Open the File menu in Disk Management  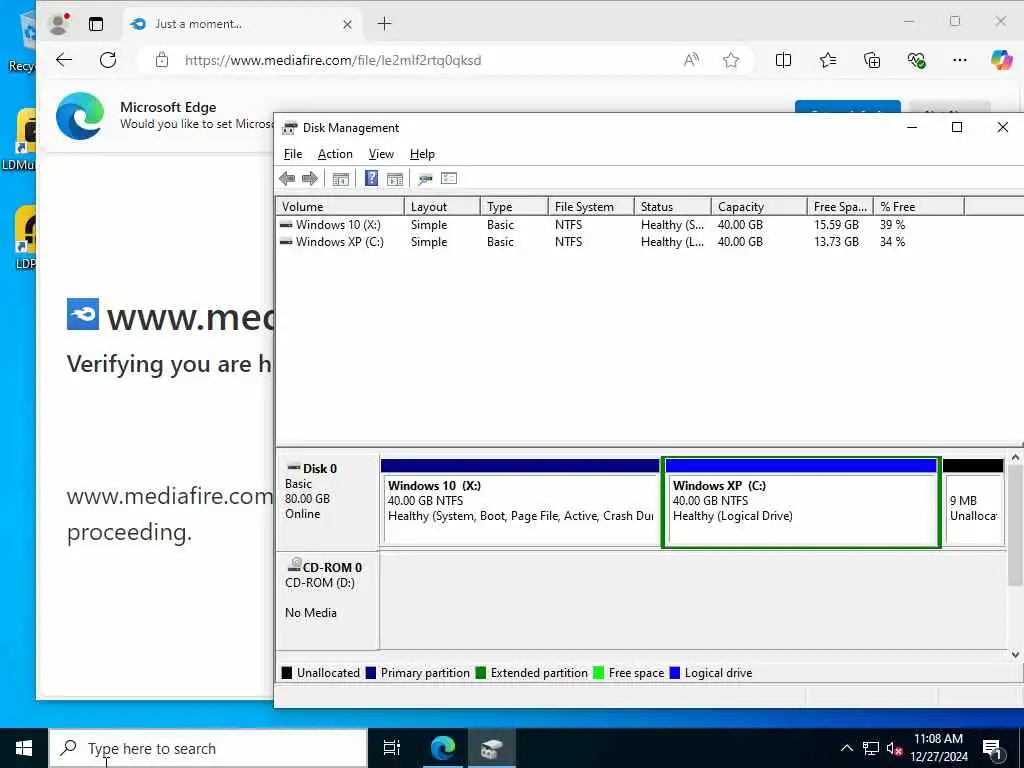tap(293, 154)
